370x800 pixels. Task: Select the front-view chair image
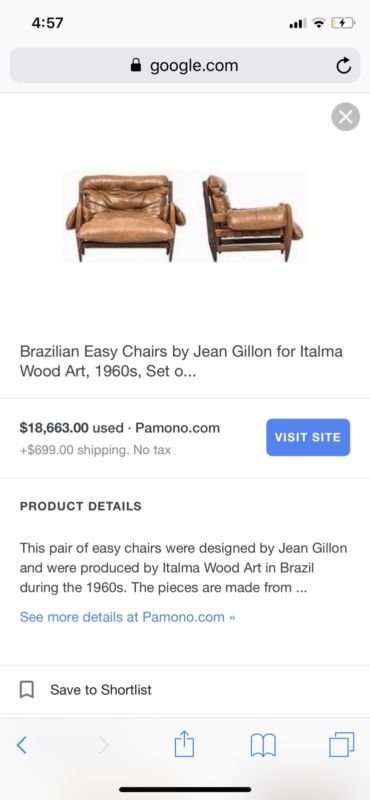pyautogui.click(x=126, y=216)
